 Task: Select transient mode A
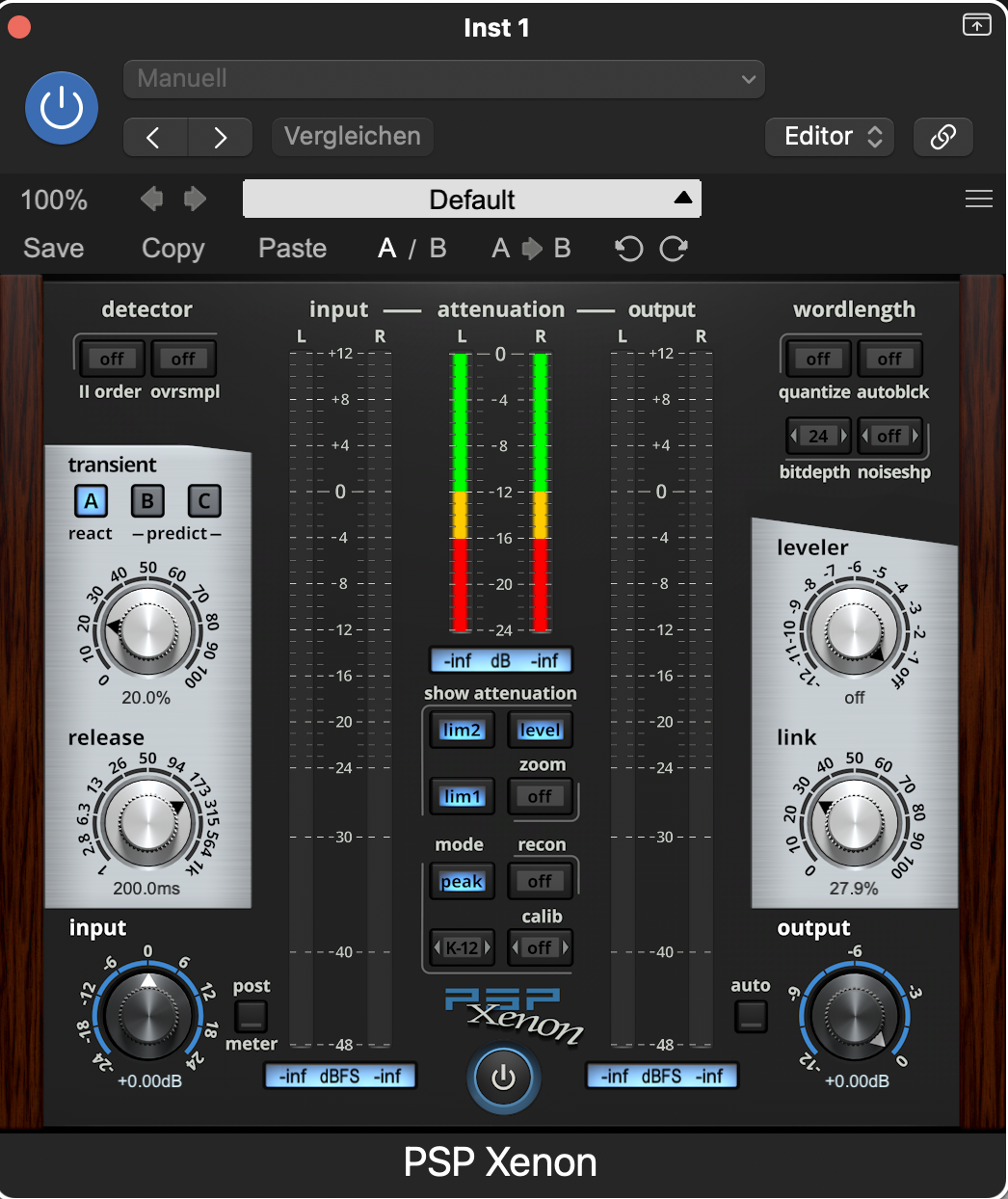(x=91, y=501)
